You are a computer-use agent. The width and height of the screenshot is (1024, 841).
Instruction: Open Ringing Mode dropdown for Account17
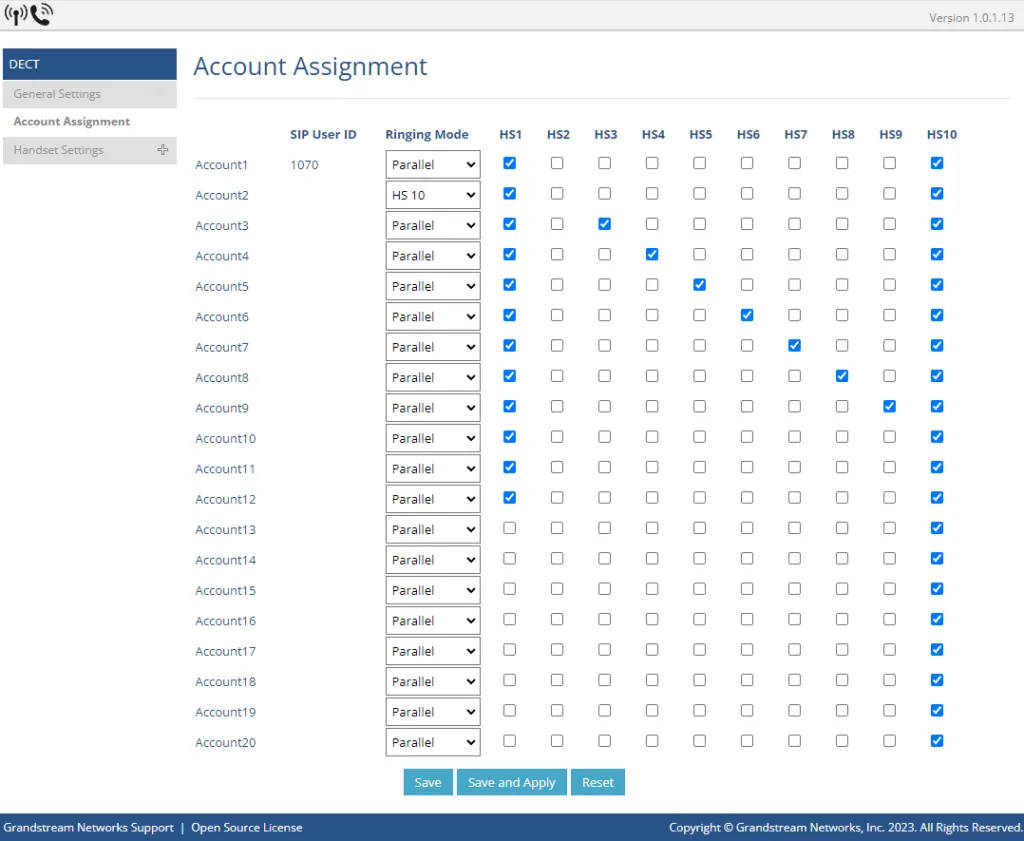coord(433,651)
